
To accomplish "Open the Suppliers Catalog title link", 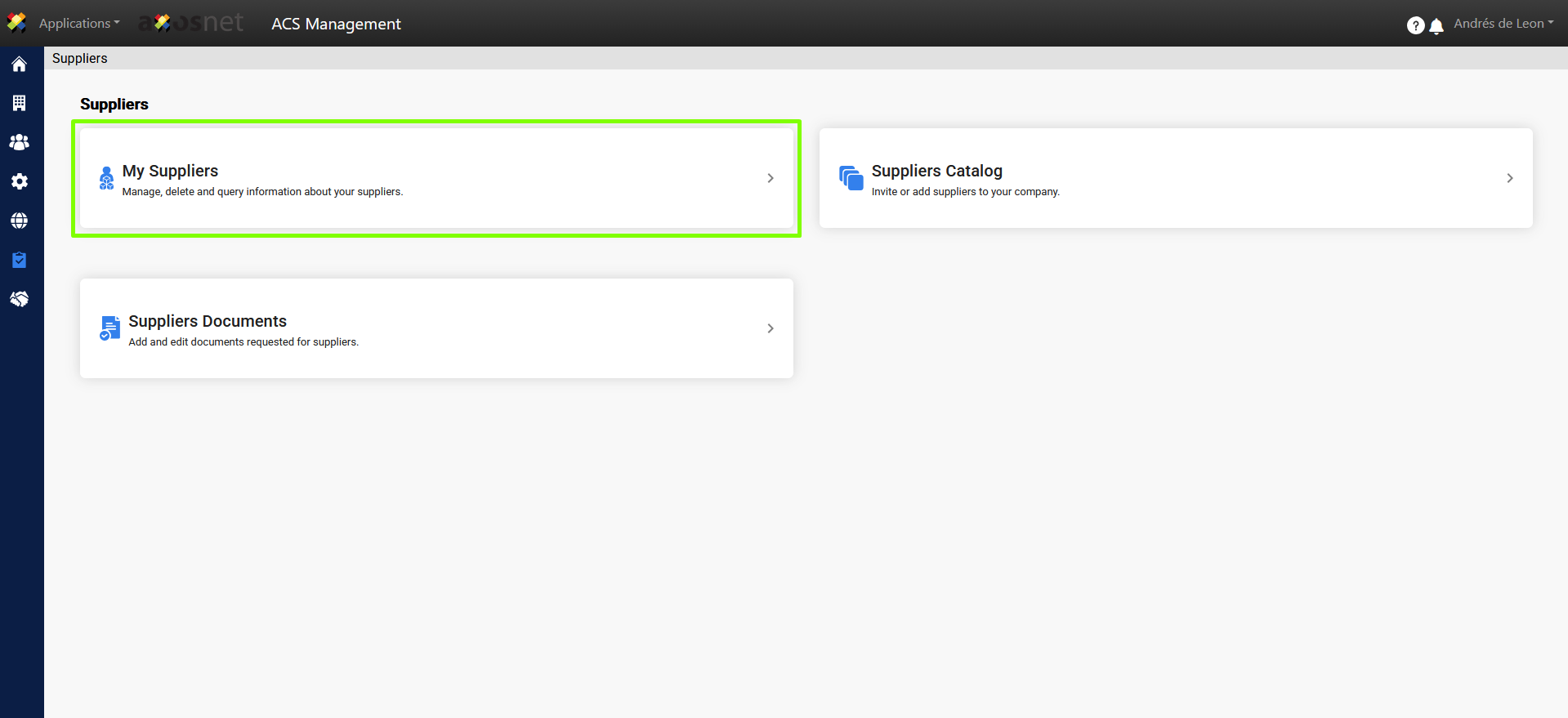I will click(936, 171).
